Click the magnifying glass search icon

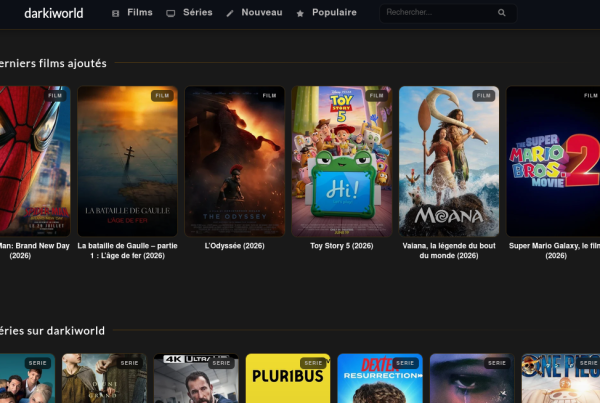(502, 13)
